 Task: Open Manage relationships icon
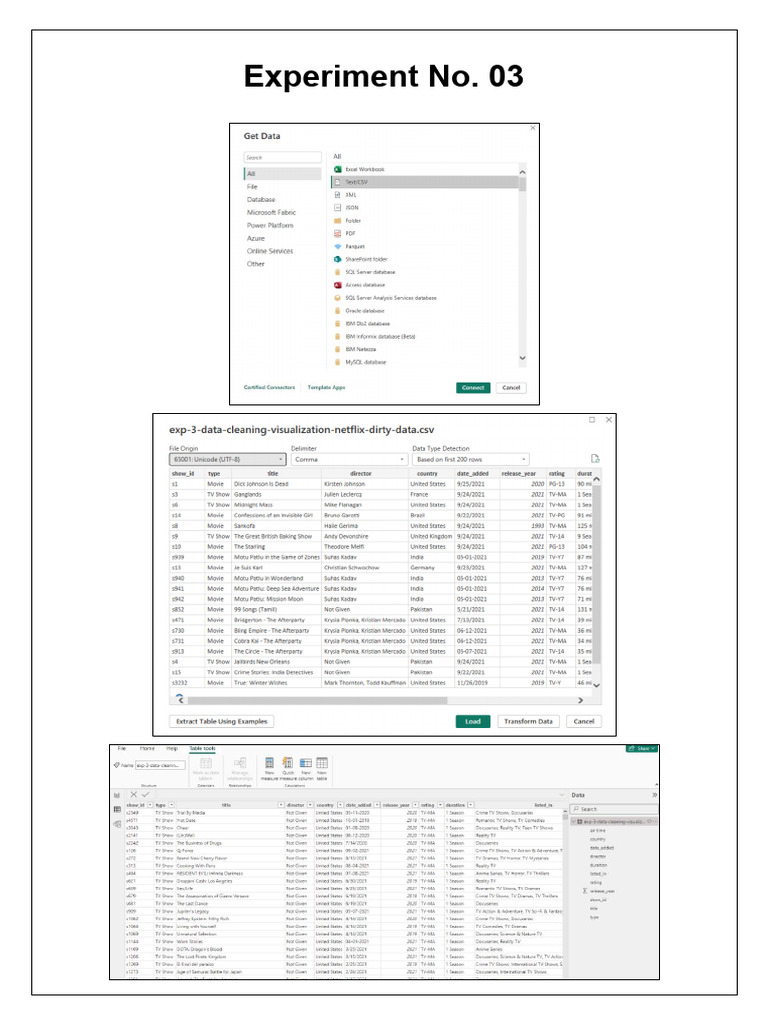click(240, 763)
